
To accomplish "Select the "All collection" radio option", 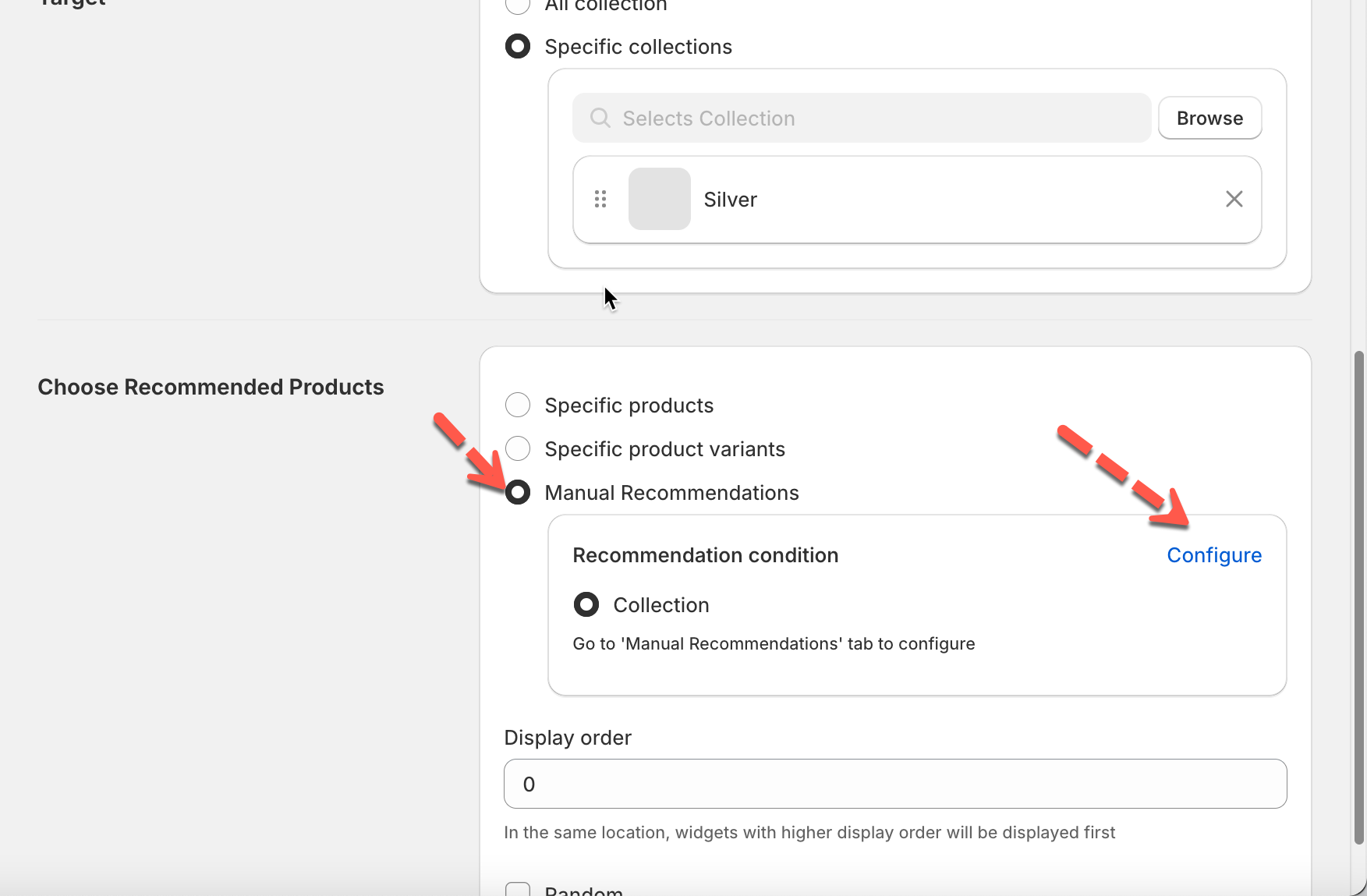I will 518,5.
